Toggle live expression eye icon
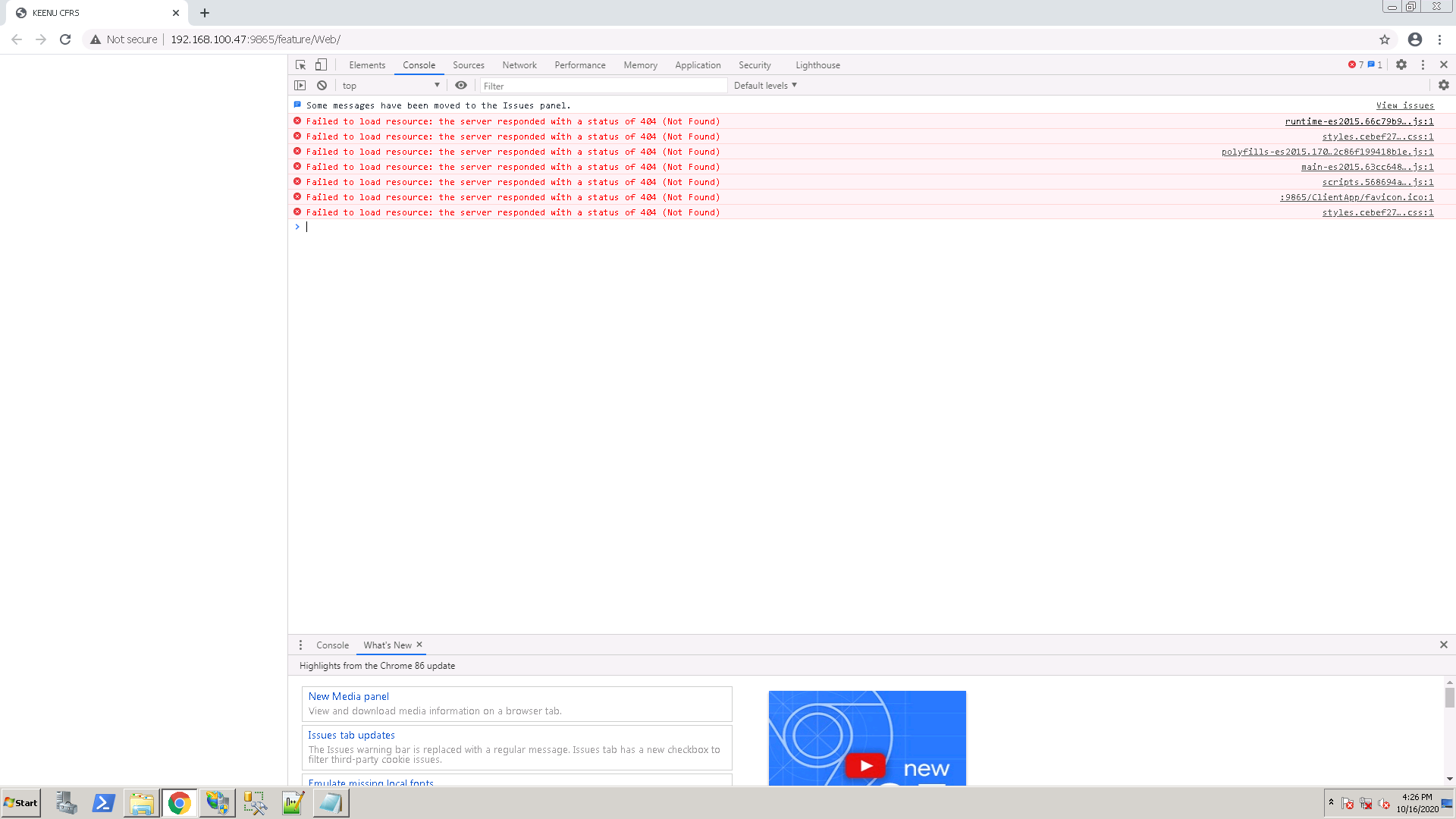Image resolution: width=1456 pixels, height=819 pixels. pyautogui.click(x=461, y=86)
